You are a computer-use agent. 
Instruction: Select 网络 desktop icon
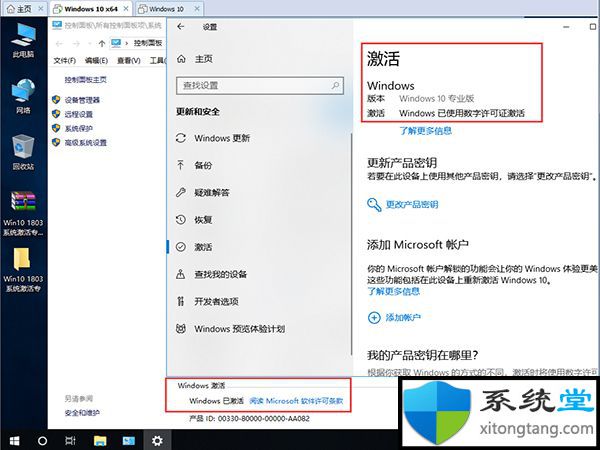[x=23, y=97]
